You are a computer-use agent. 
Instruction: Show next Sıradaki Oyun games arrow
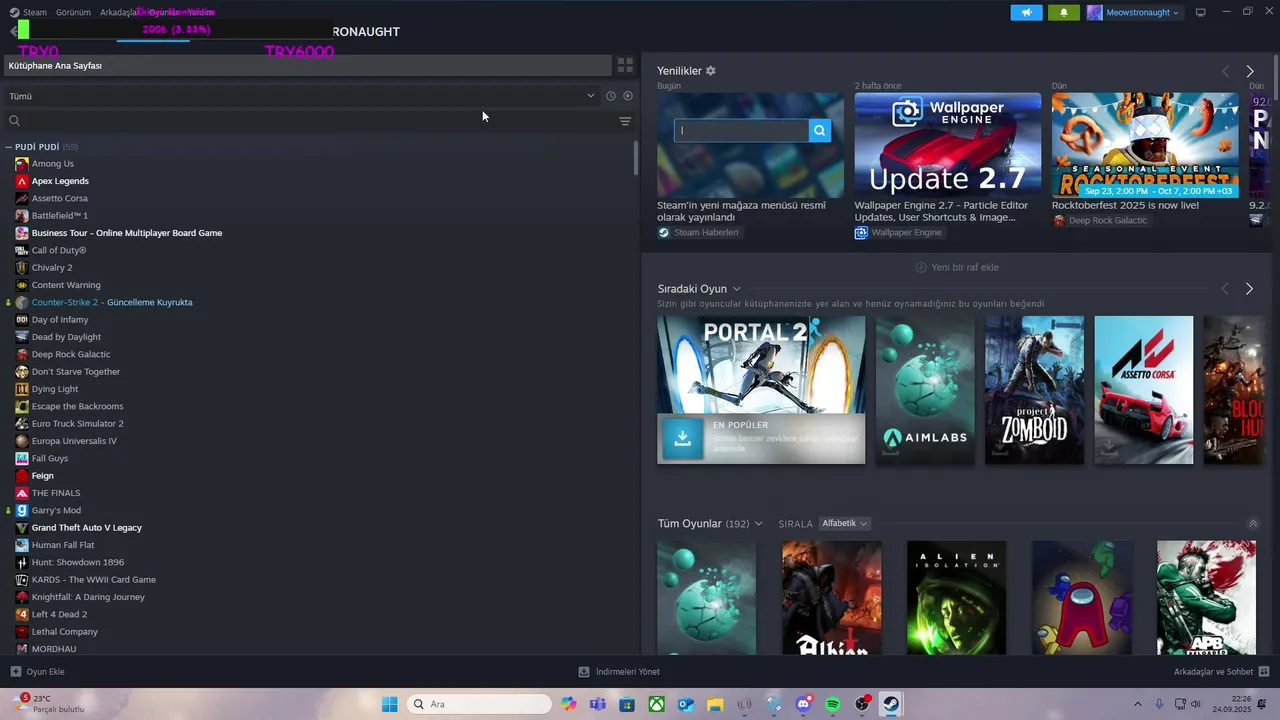tap(1249, 289)
